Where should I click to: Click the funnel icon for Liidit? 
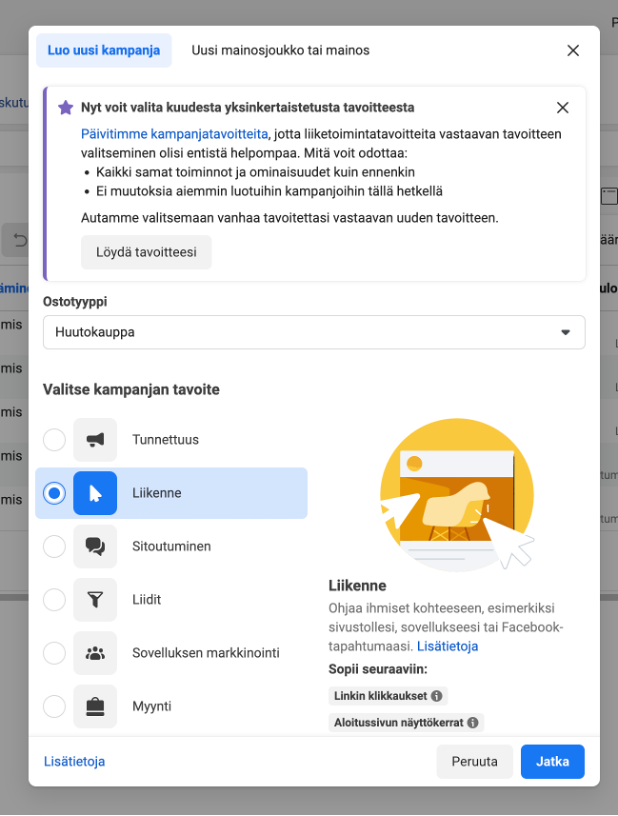click(x=95, y=600)
